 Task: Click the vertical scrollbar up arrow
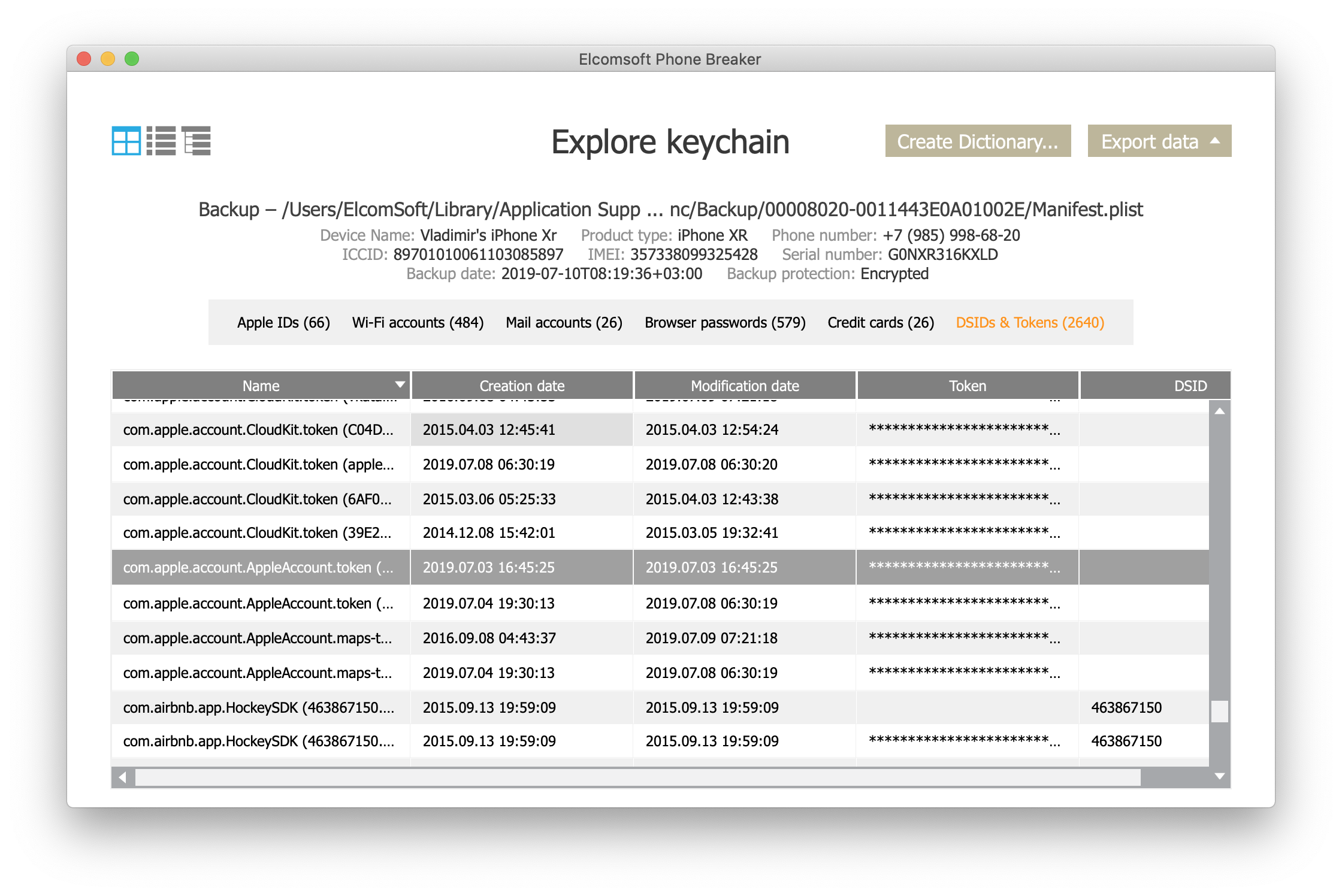pyautogui.click(x=1219, y=411)
